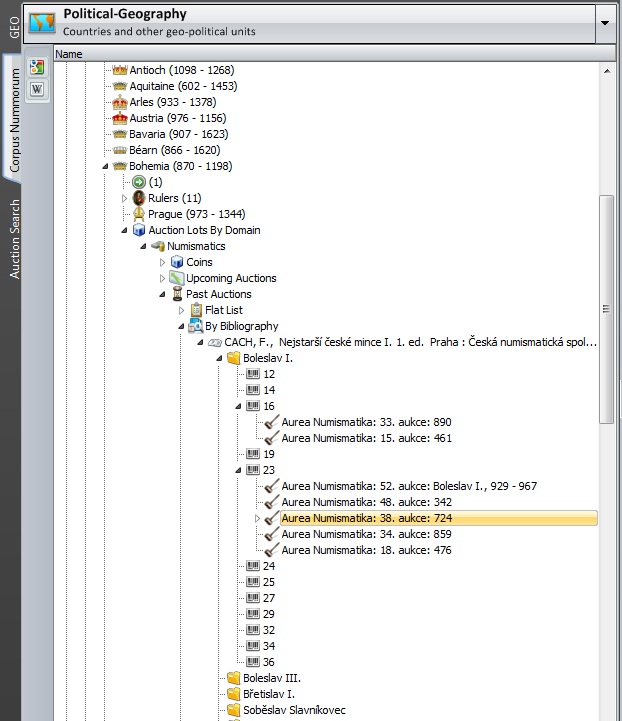Click the vertical scrollbar thumb
The image size is (622, 721).
[607, 309]
